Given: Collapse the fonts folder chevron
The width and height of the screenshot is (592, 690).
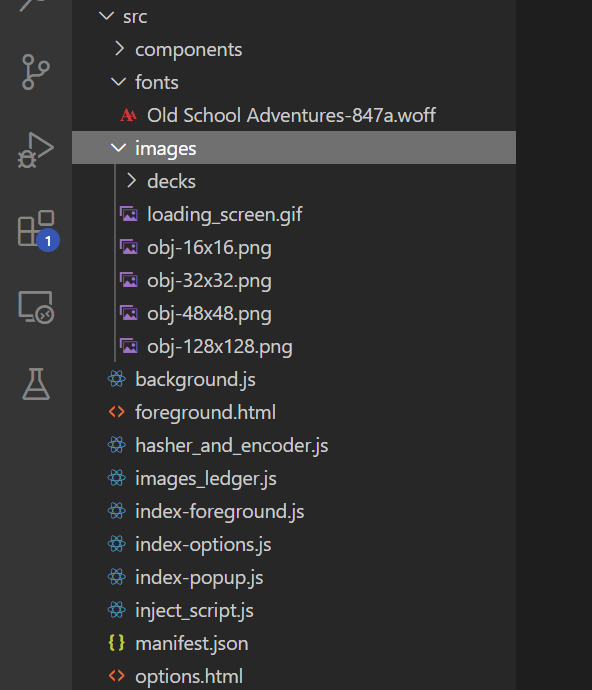Looking at the screenshot, I should [118, 82].
